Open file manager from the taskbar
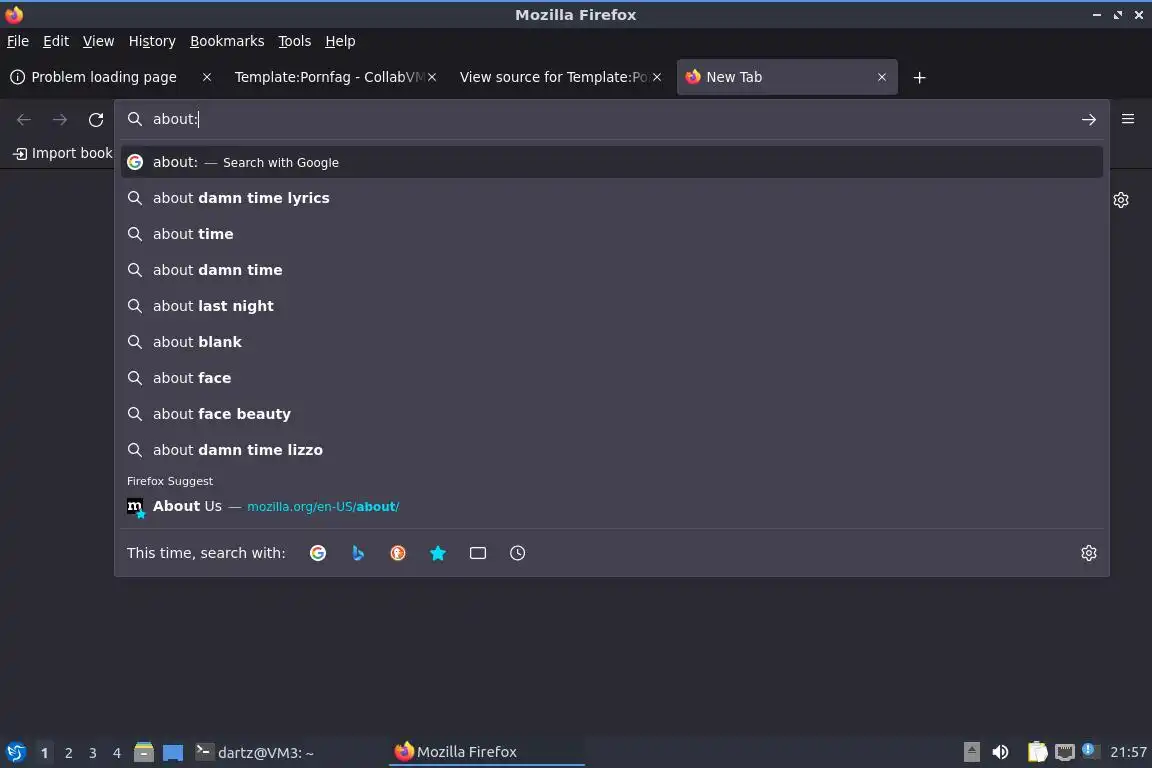The height and width of the screenshot is (768, 1152). [x=144, y=753]
